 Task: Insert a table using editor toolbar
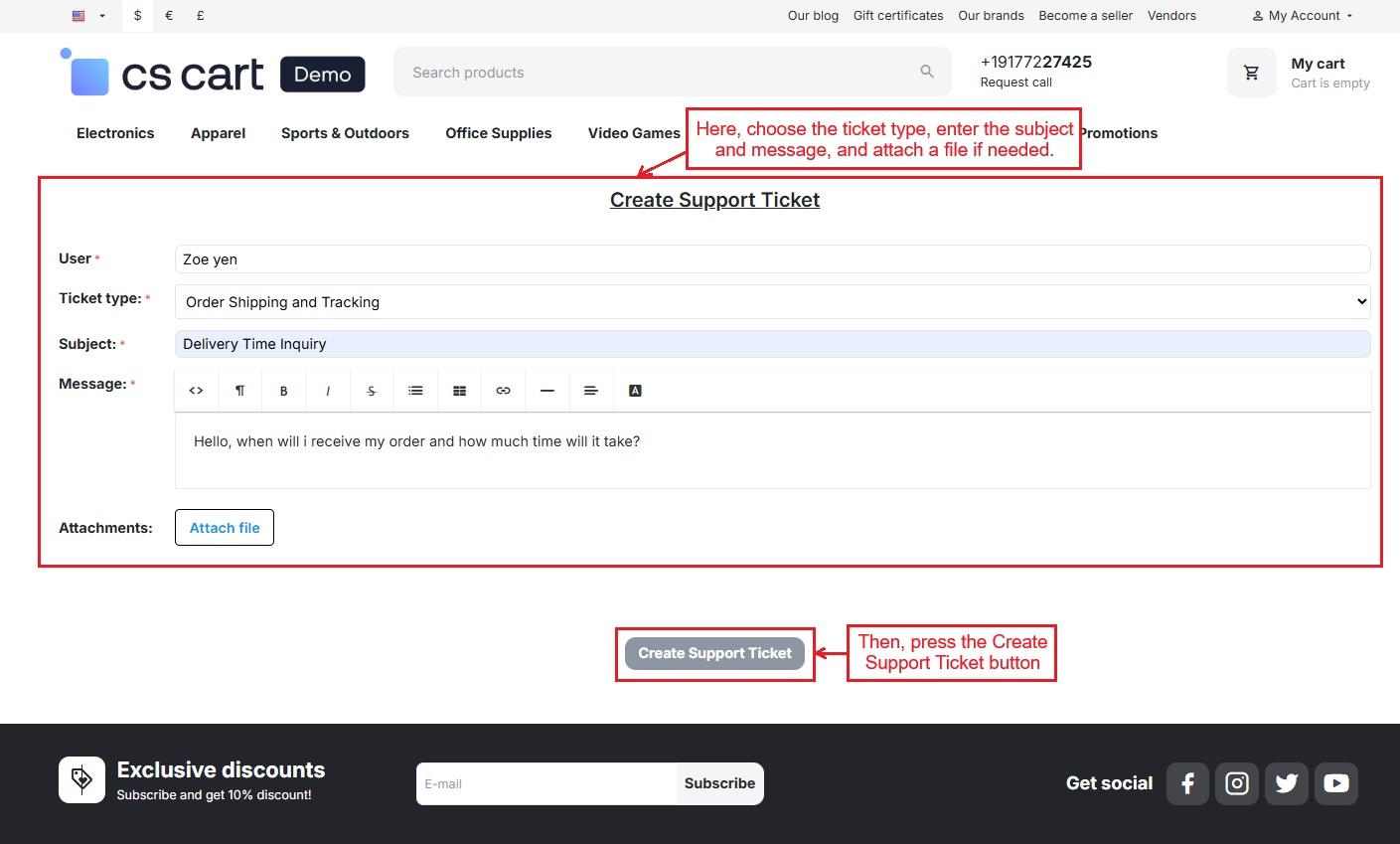[459, 391]
